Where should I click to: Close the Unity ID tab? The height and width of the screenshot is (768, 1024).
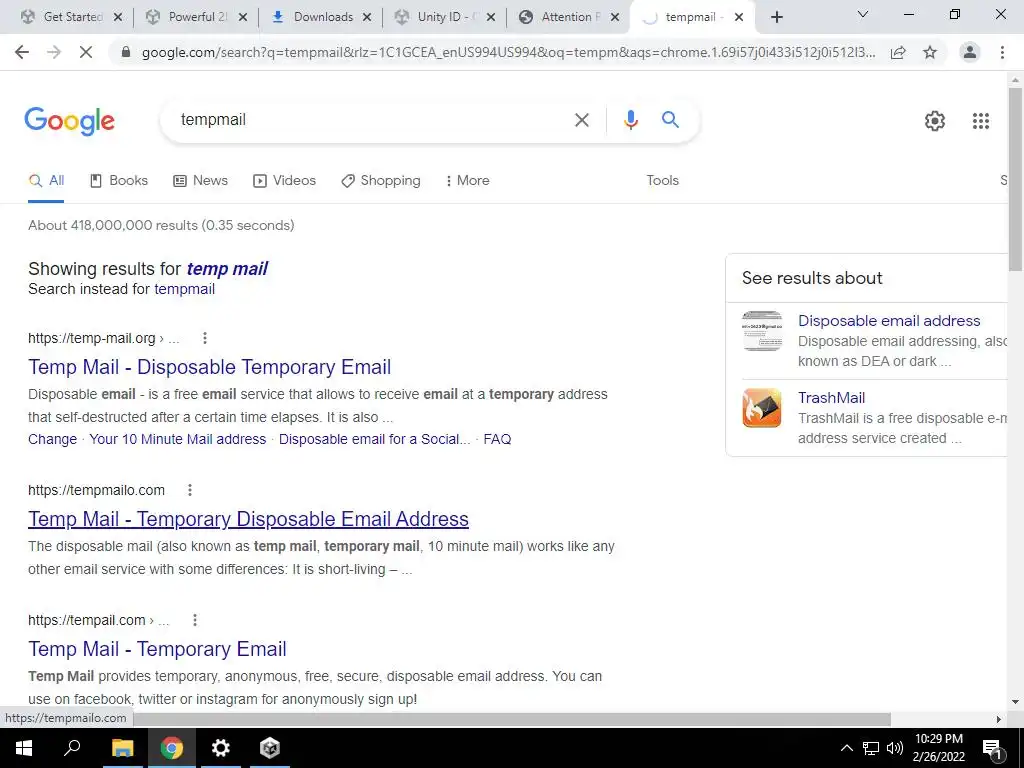(491, 17)
